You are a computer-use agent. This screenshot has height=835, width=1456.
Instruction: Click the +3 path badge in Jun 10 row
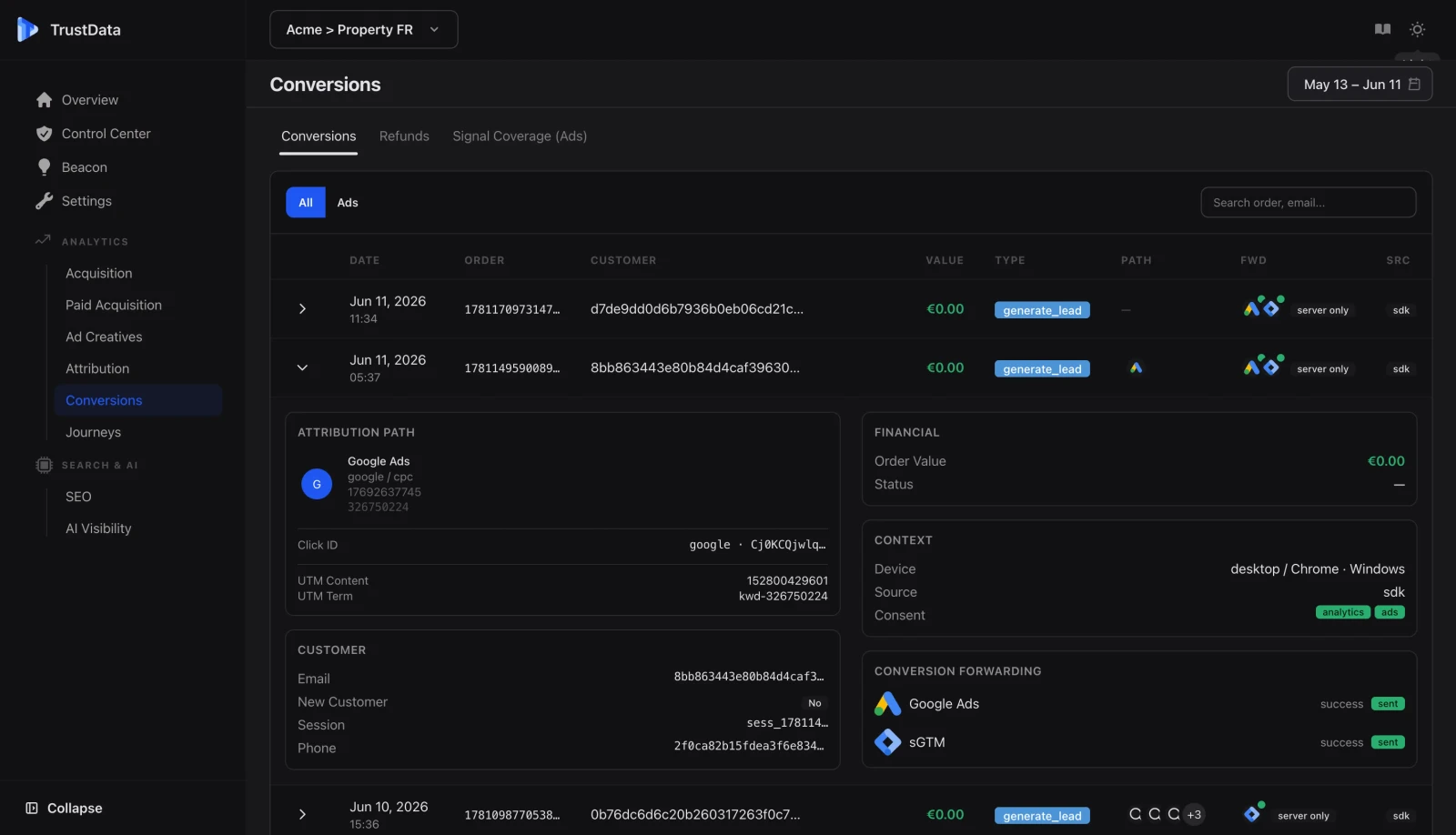[x=1194, y=815]
